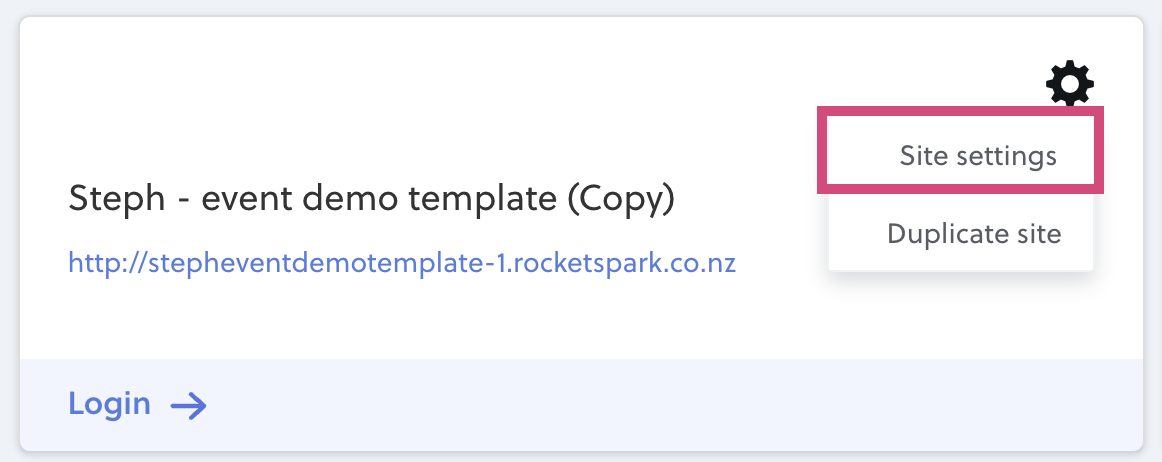Screen dimensions: 1162x462
Task: Select the event demo template site name
Action: 371,199
